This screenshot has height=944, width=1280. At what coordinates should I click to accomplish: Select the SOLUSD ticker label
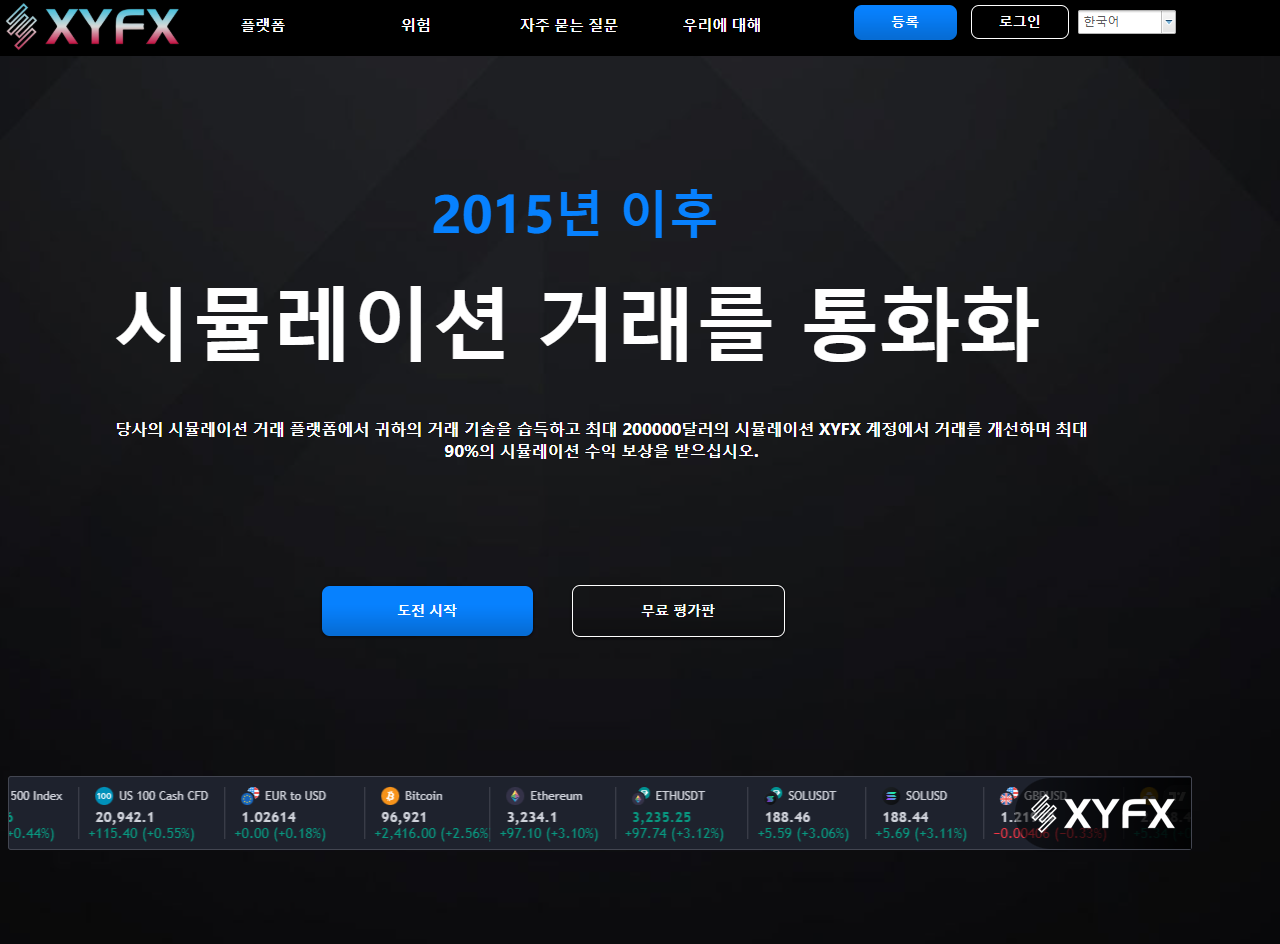pos(927,796)
